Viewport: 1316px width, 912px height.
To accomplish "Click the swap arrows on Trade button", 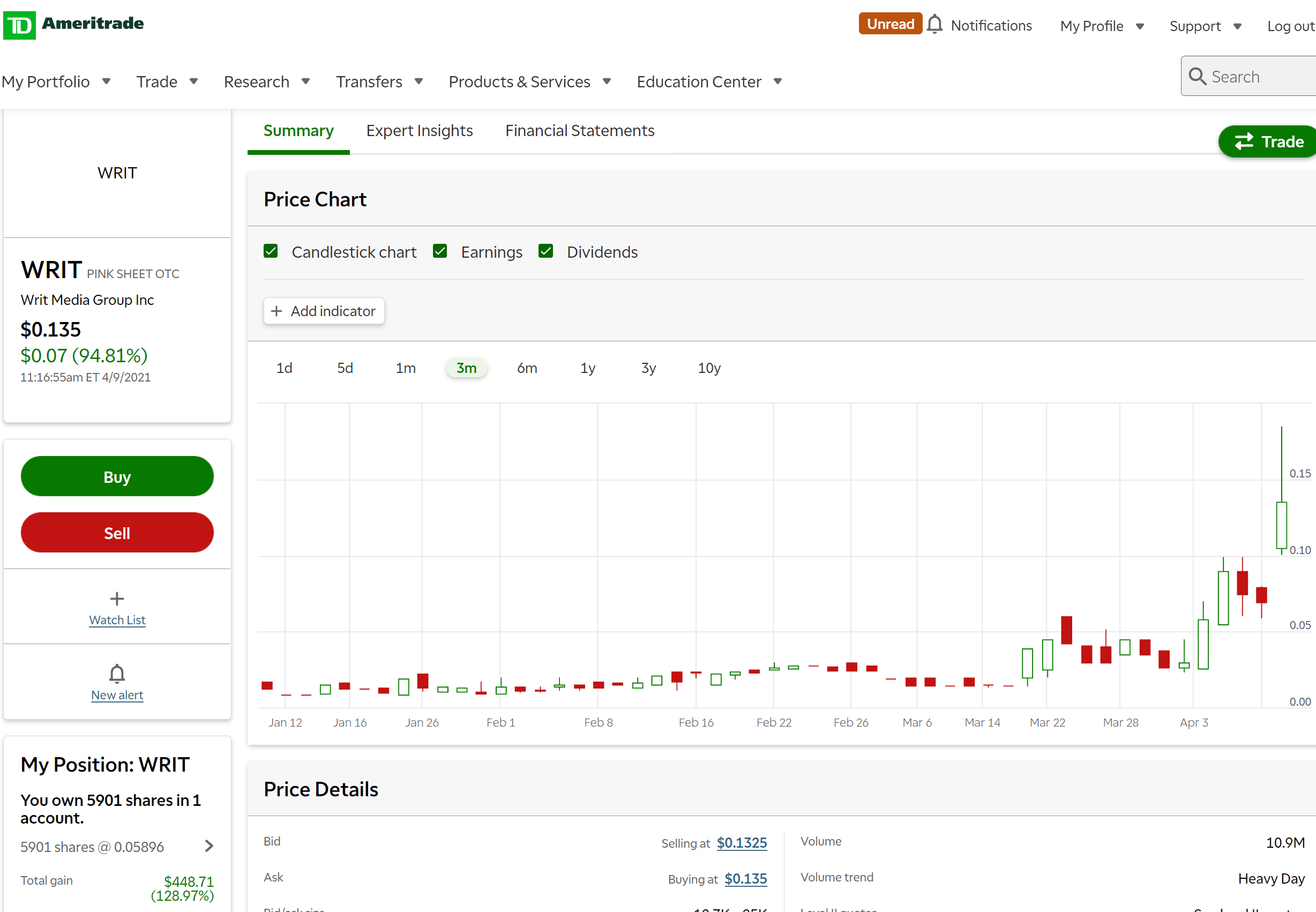I will (x=1244, y=141).
